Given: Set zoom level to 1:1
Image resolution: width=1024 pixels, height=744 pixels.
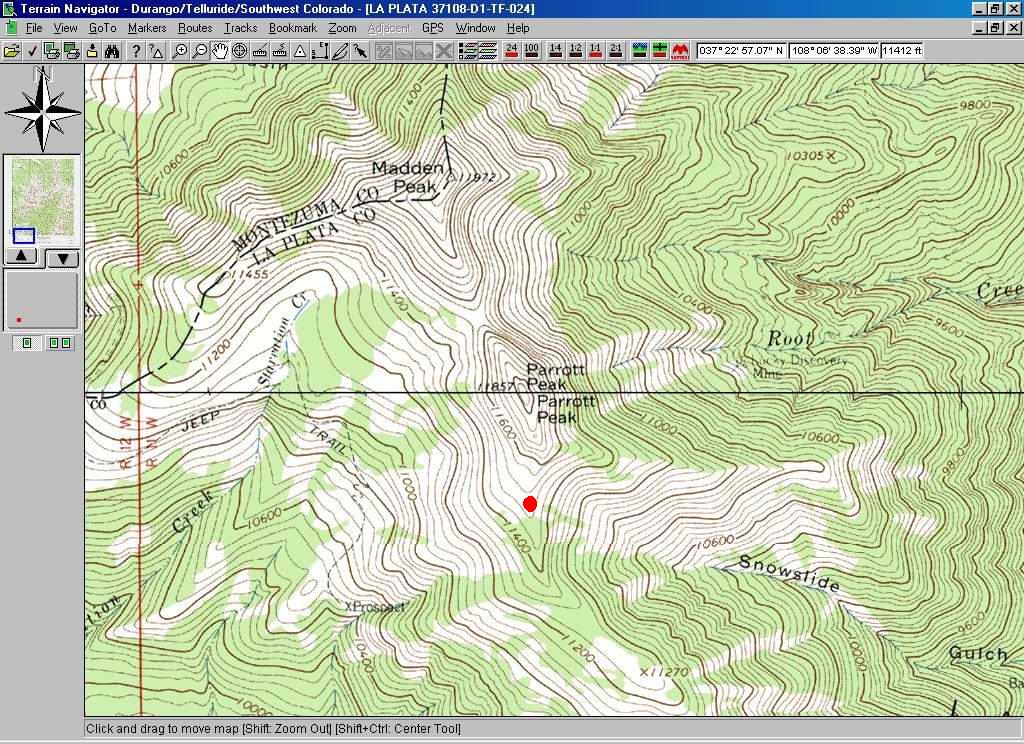Looking at the screenshot, I should point(596,51).
